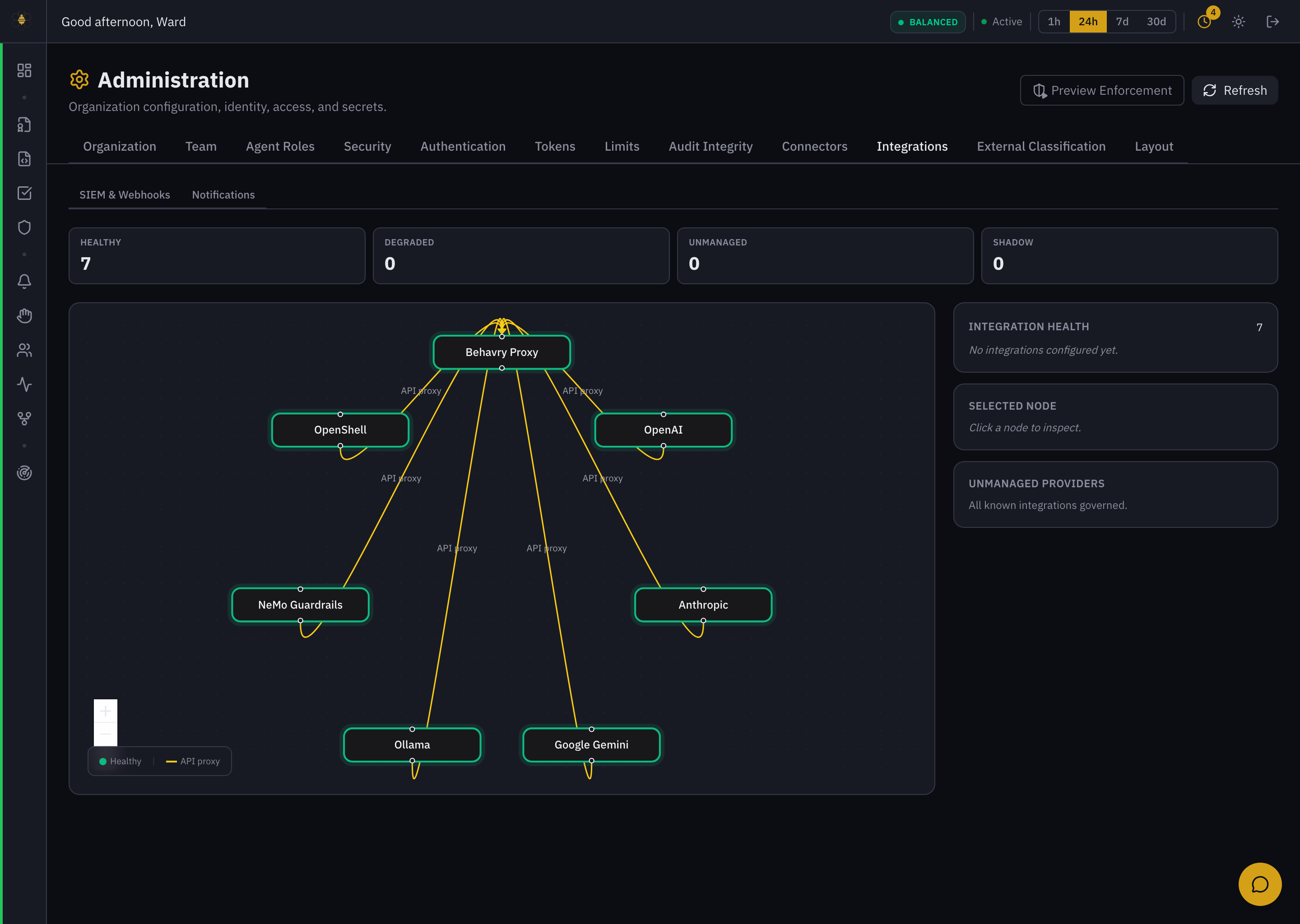Open the chat bubble assistant button

(x=1259, y=884)
